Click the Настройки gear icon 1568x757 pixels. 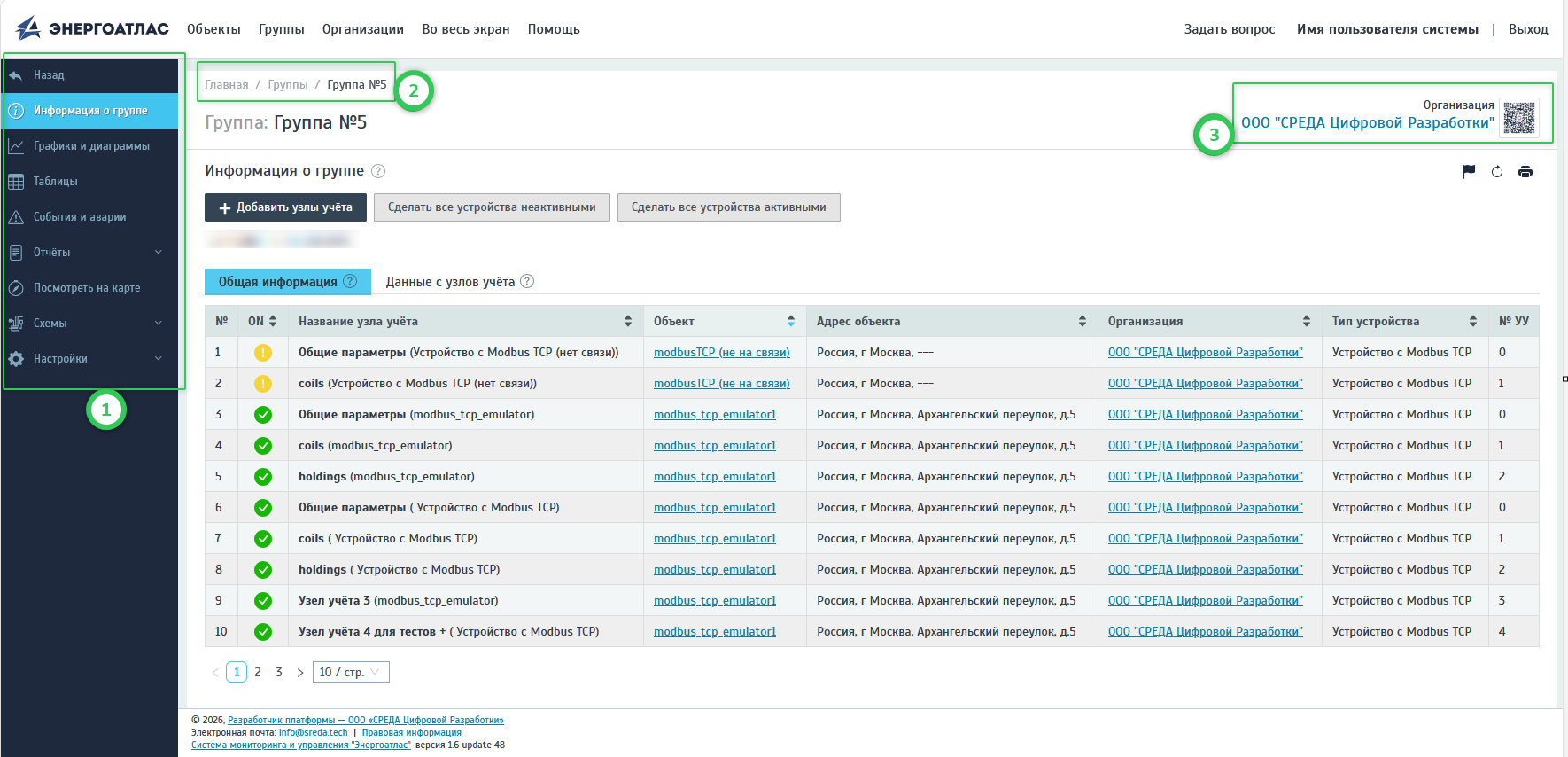pos(16,359)
